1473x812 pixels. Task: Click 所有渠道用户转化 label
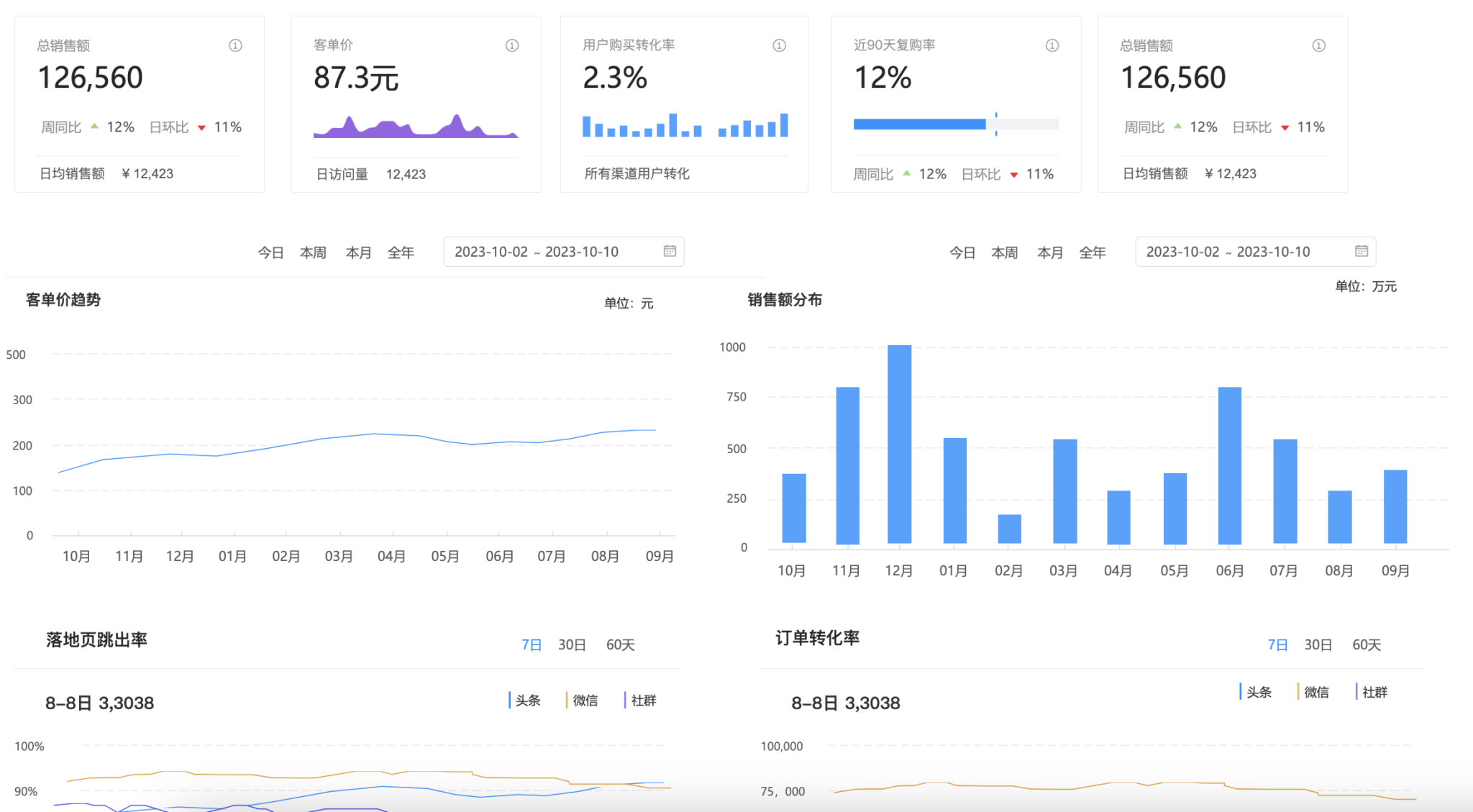point(637,173)
